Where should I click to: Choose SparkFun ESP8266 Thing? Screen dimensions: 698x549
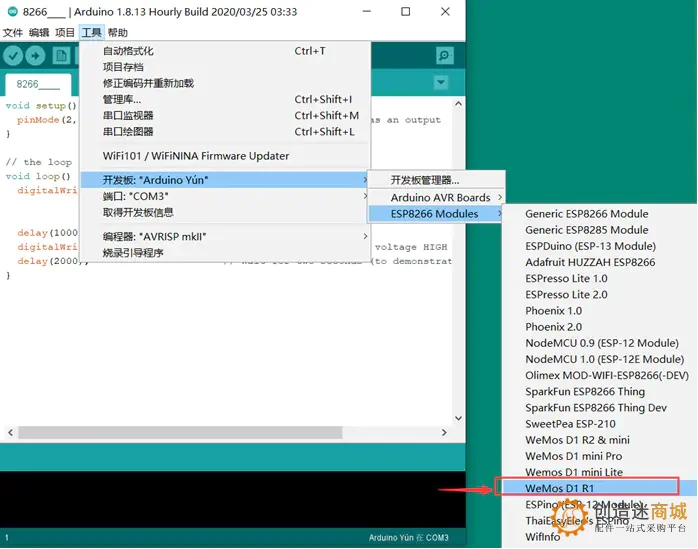tap(599, 391)
